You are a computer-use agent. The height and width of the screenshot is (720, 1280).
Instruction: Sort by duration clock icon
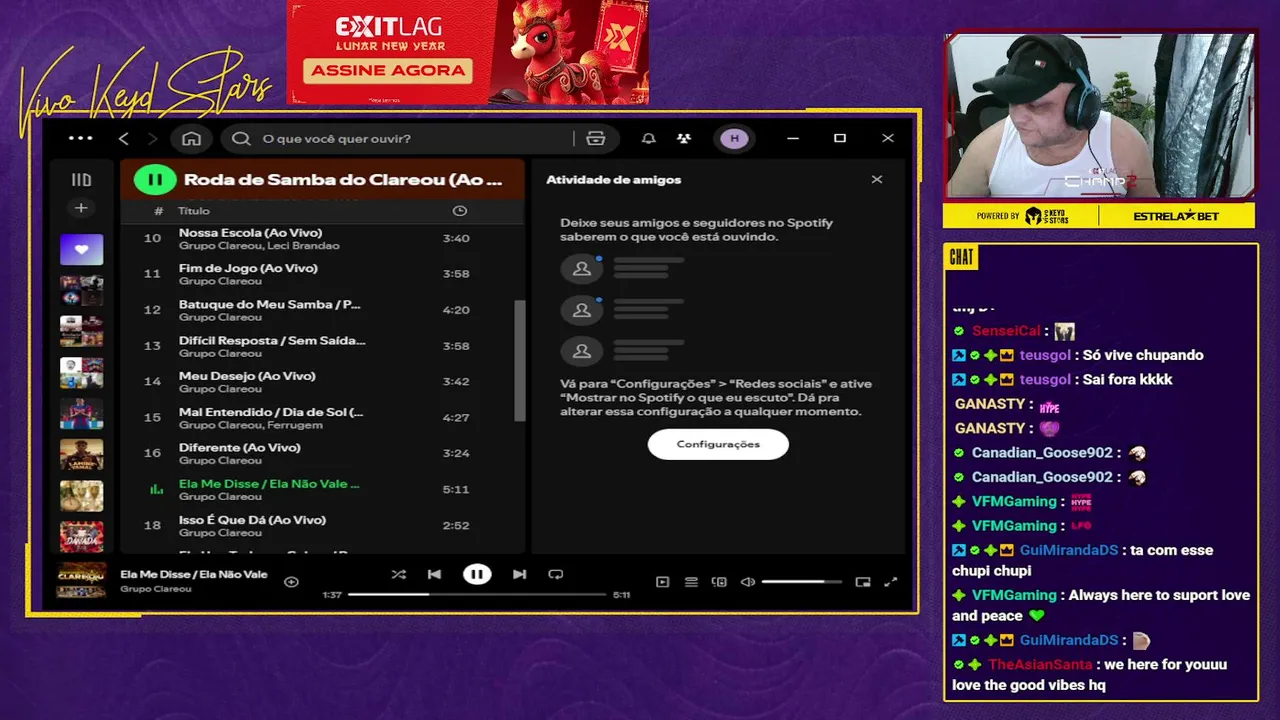(459, 211)
